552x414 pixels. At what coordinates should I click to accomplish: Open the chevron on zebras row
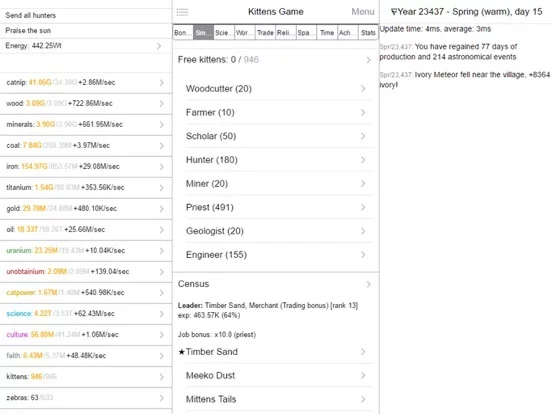click(x=162, y=398)
